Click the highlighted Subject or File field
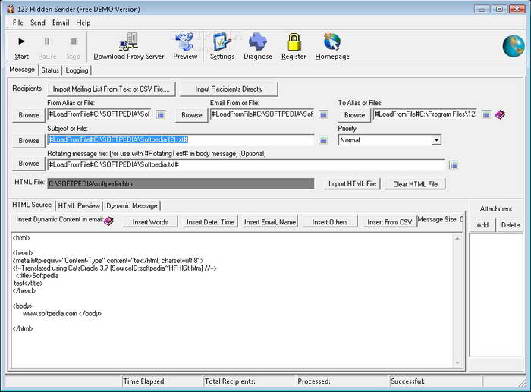531x392 pixels. (181, 139)
